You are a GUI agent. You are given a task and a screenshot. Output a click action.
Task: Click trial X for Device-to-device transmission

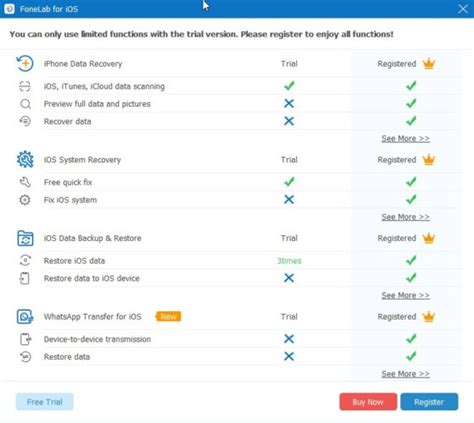[289, 339]
